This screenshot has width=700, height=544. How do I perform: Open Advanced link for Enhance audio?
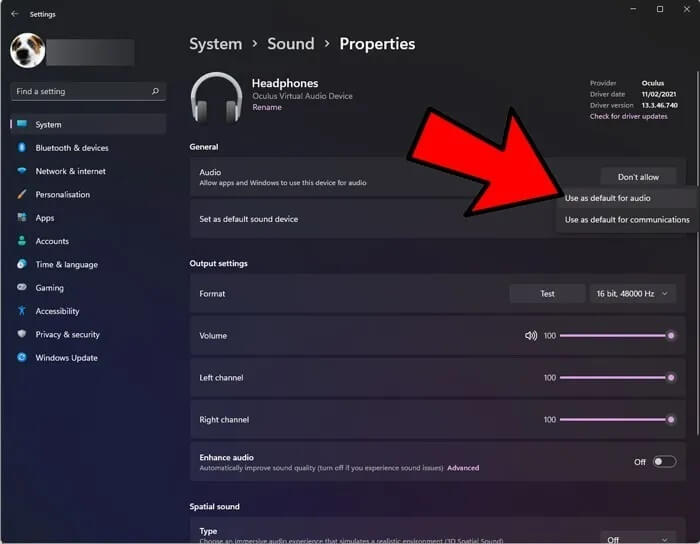pos(463,468)
